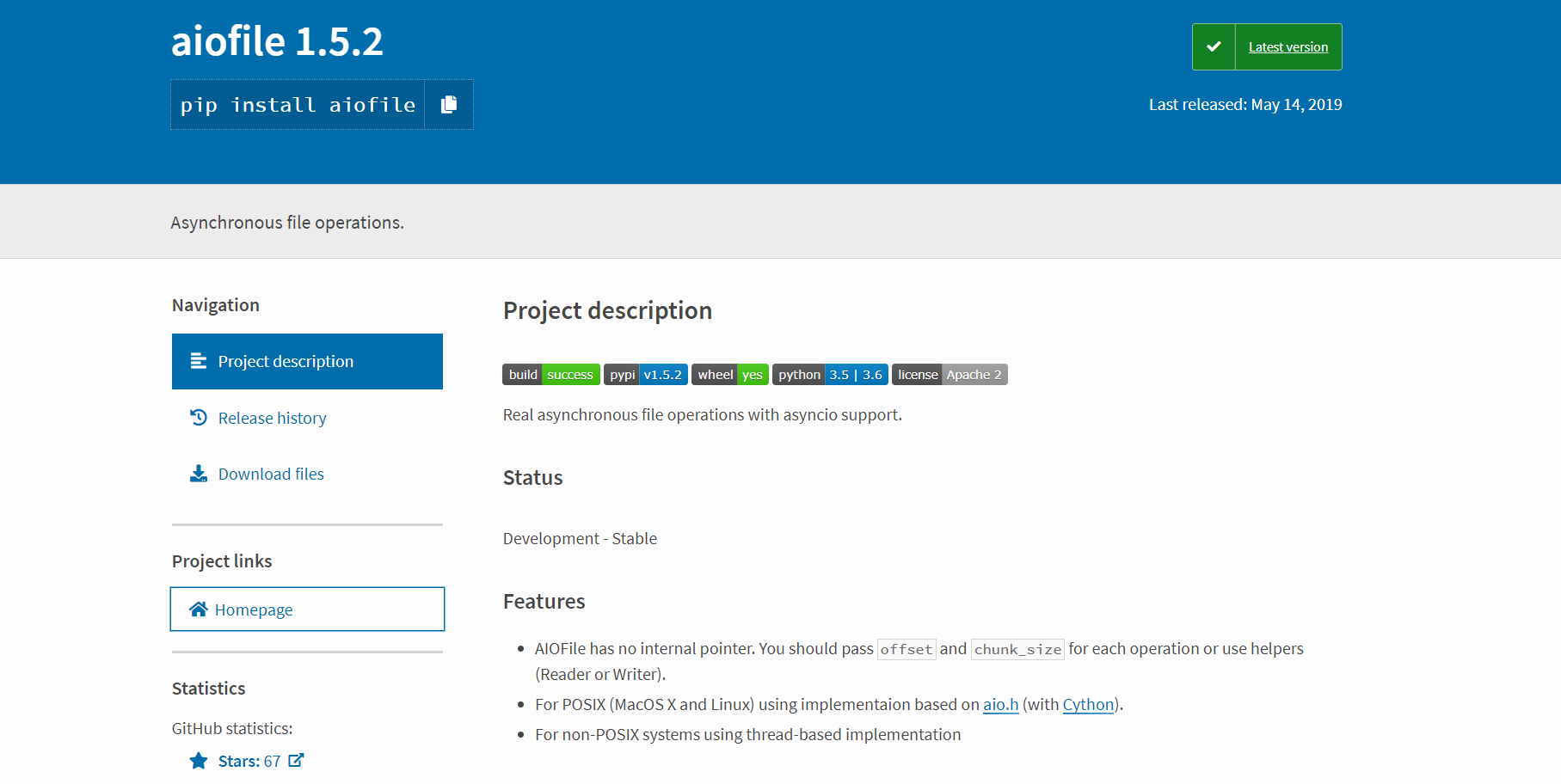The height and width of the screenshot is (784, 1561).
Task: Click the external link icon after Stars 67
Action: click(296, 760)
